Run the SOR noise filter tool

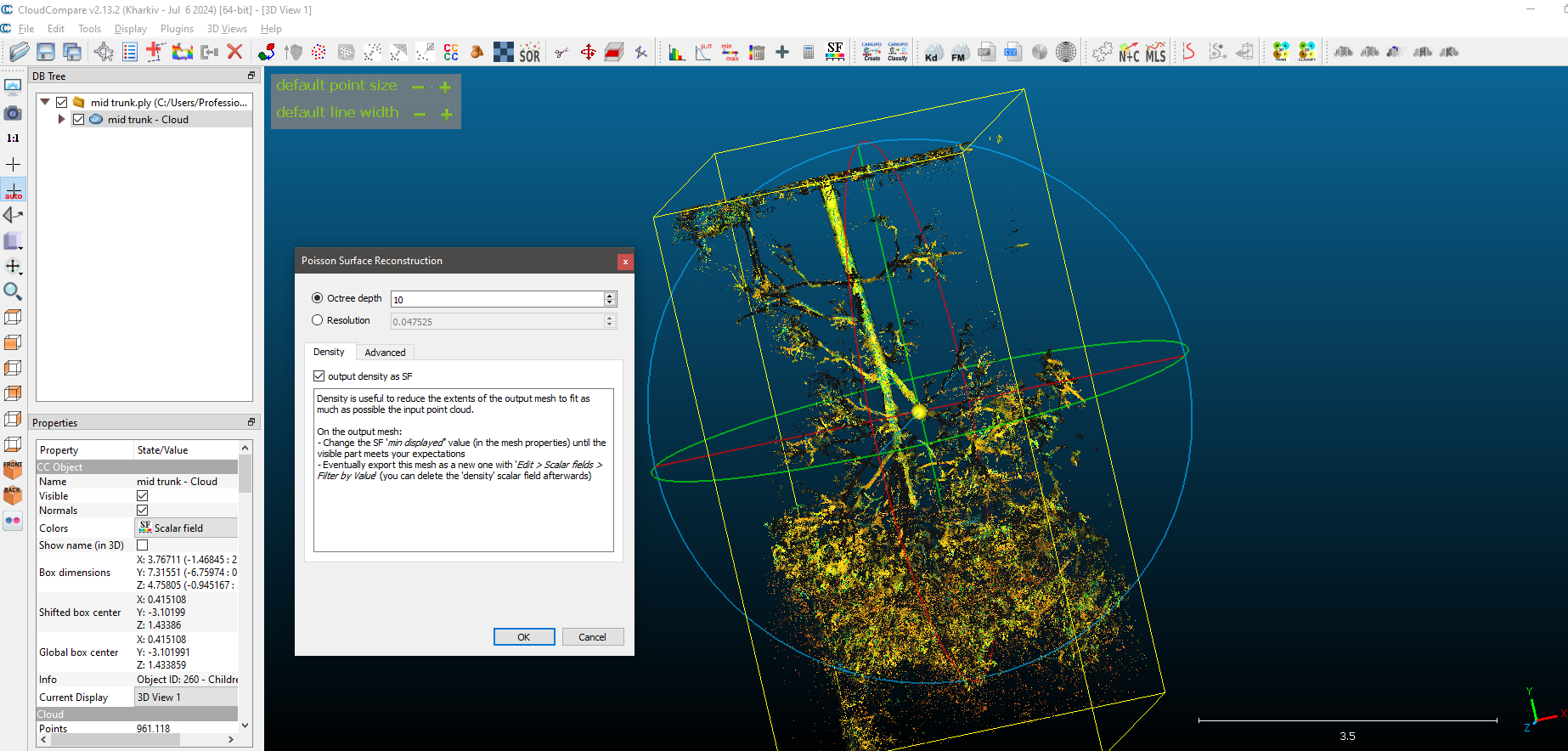[529, 53]
